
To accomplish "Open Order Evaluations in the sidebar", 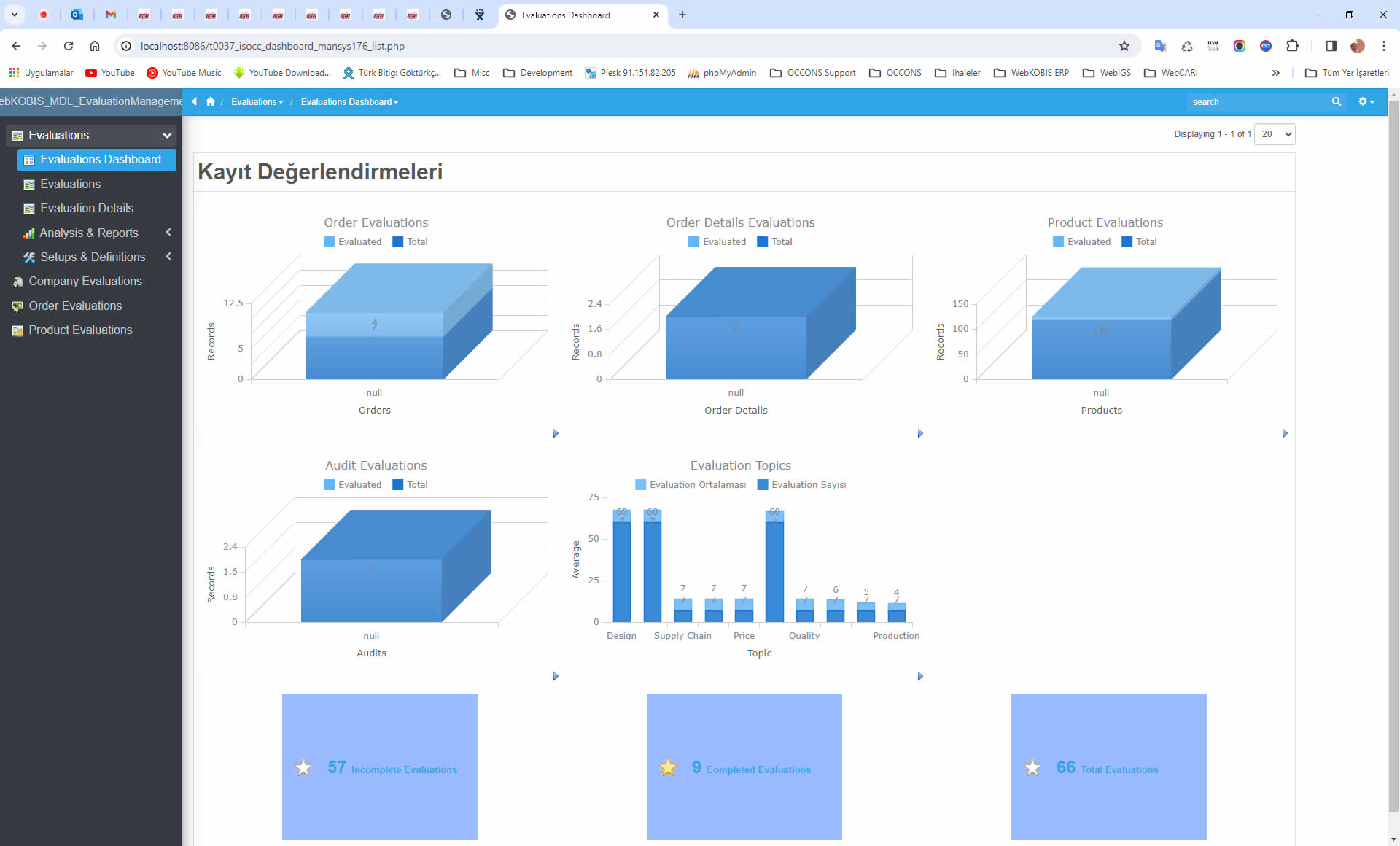I will [75, 306].
